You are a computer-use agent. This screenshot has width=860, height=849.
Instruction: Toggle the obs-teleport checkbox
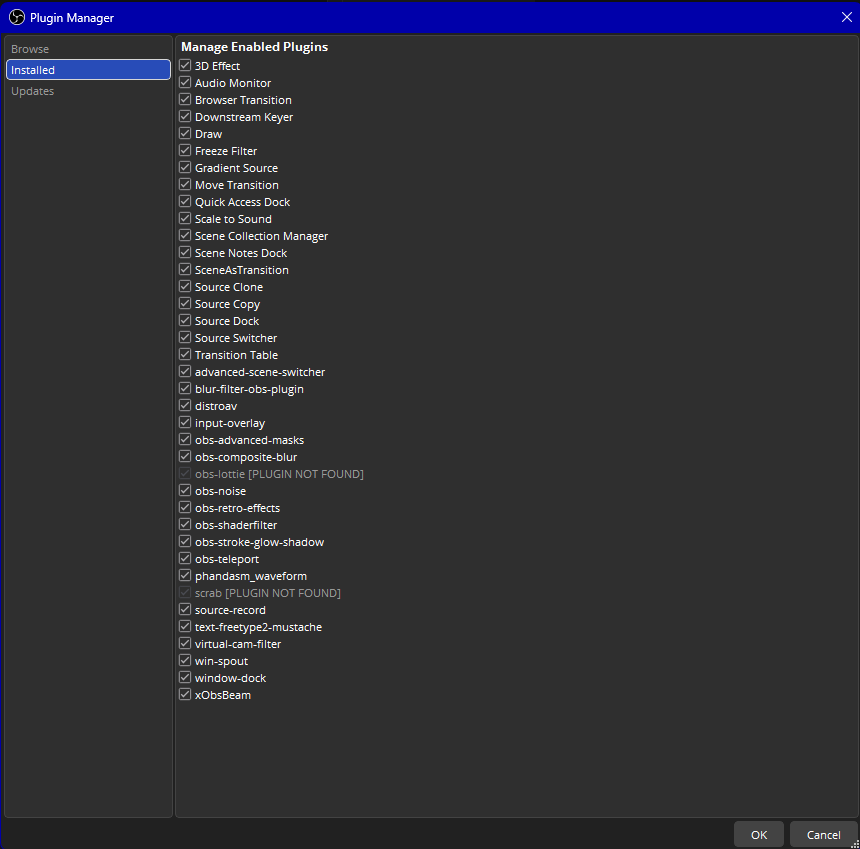(x=185, y=559)
